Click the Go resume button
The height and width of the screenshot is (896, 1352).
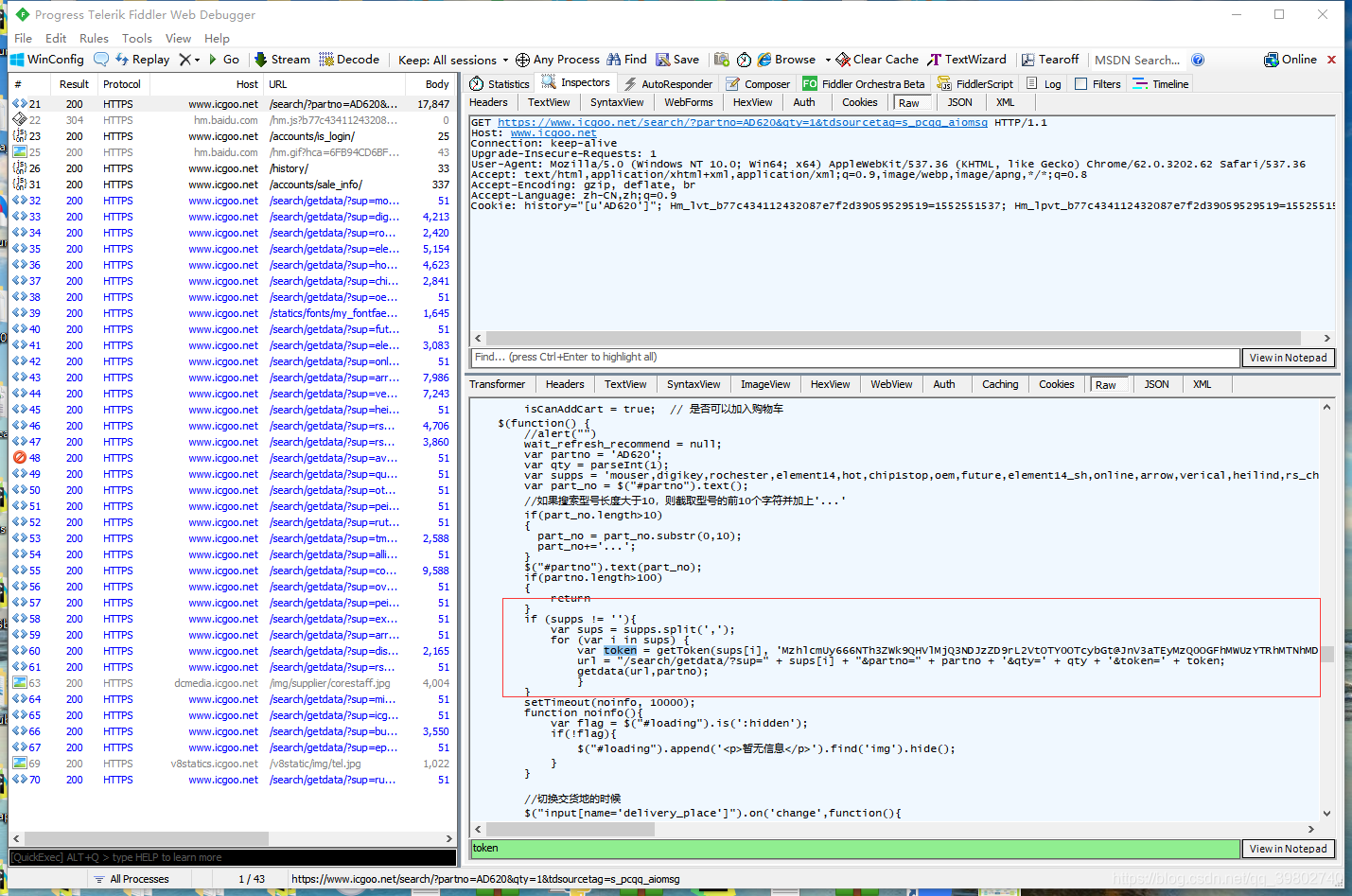click(x=223, y=59)
